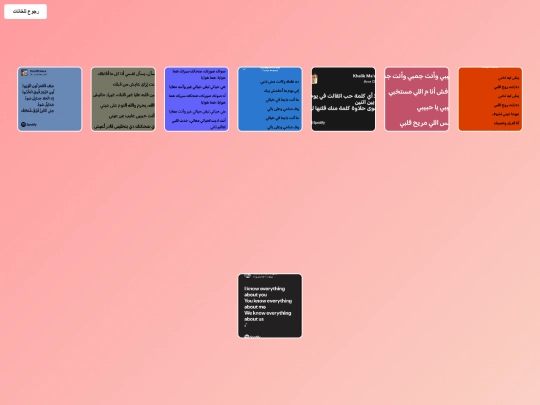Screen dimensions: 540x405
Task: Choose the rose-pink lyrics card thumbnail
Action: click(417, 99)
